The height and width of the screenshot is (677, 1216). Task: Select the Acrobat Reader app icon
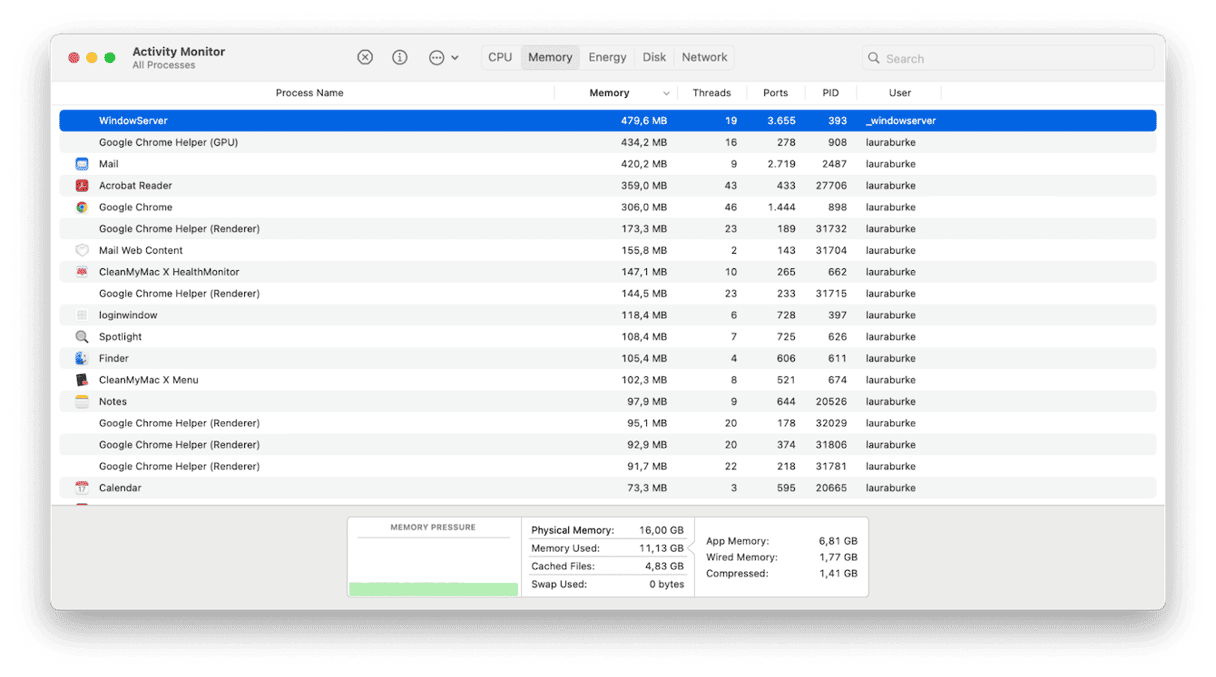point(83,185)
